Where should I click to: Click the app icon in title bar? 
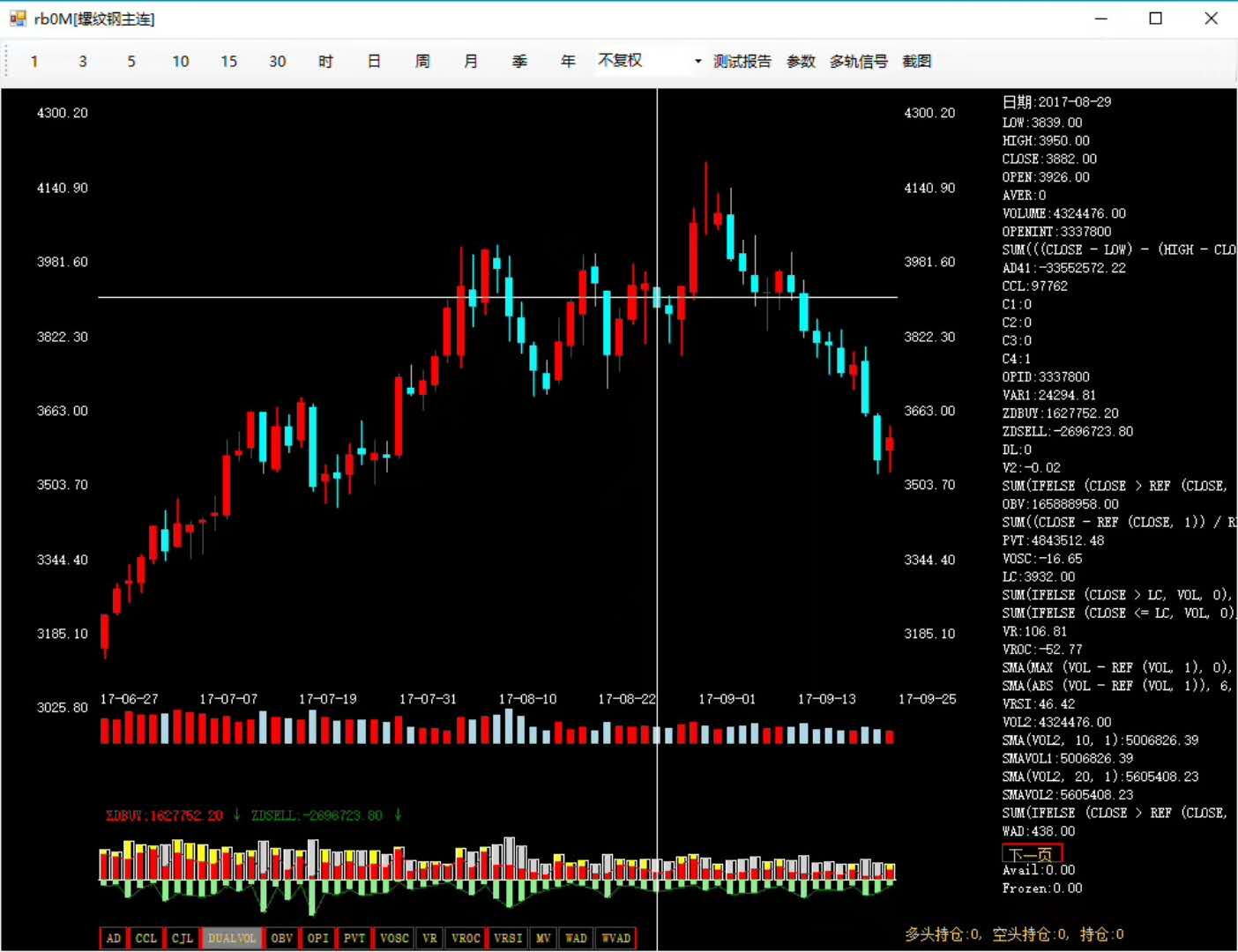coord(18,19)
